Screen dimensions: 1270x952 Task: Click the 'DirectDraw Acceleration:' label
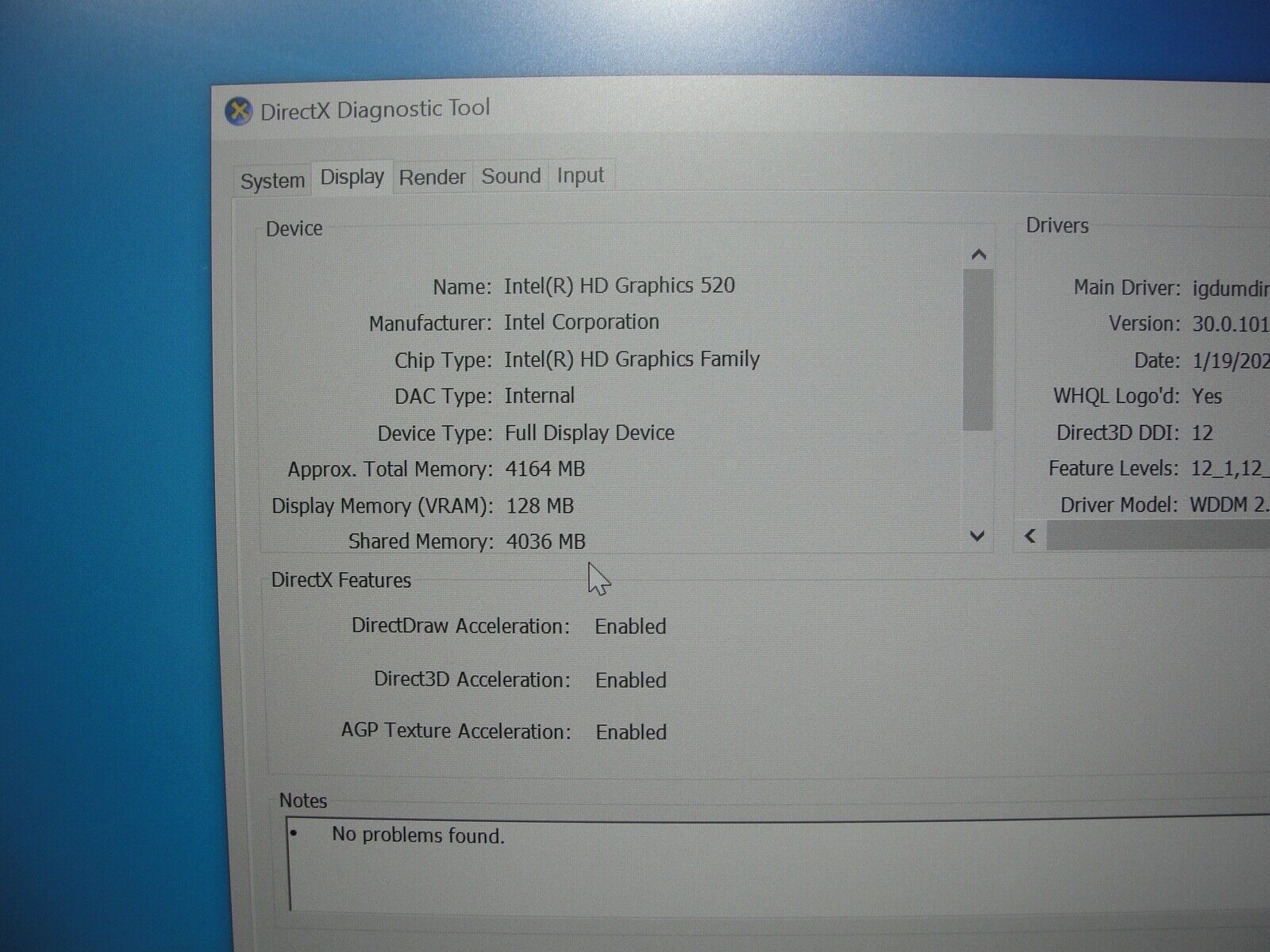[460, 626]
